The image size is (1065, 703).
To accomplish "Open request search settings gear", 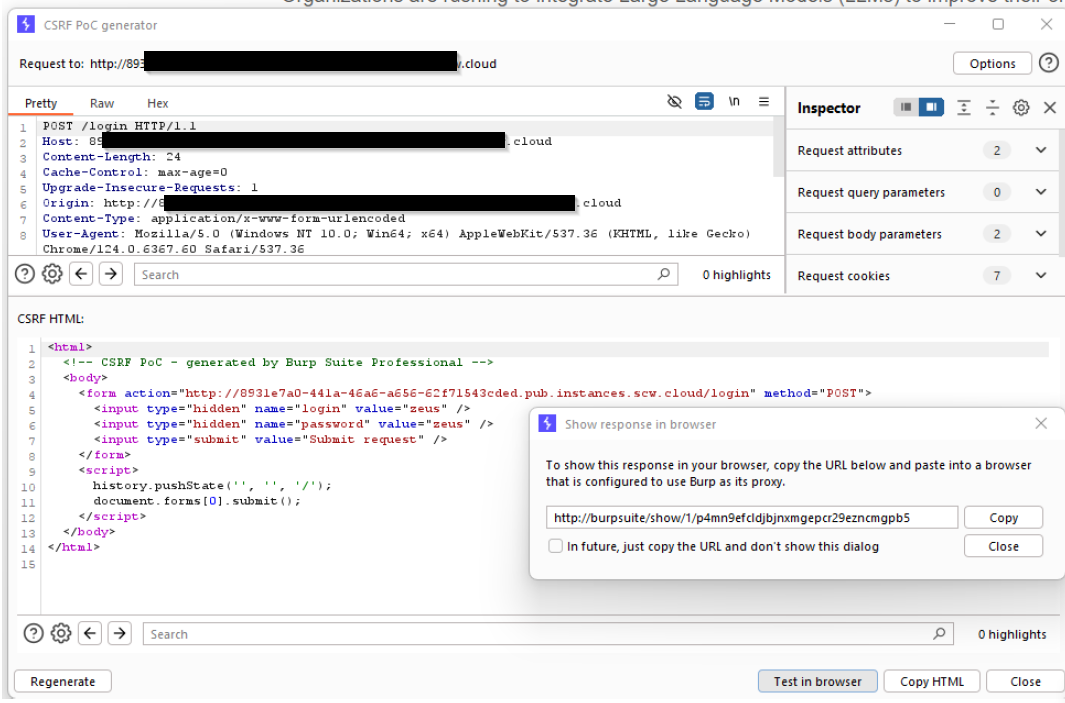I will pos(52,274).
